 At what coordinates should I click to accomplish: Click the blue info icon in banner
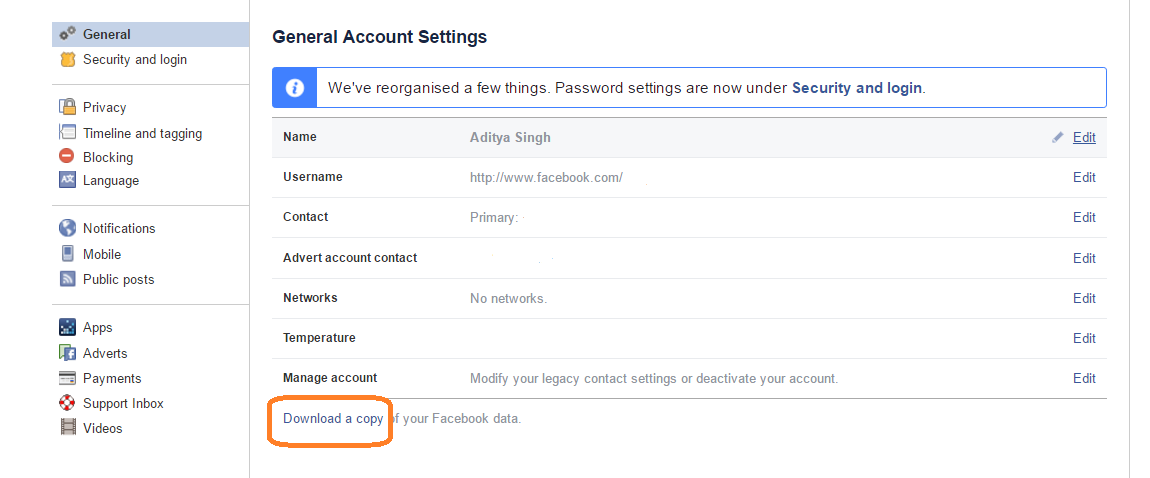294,88
